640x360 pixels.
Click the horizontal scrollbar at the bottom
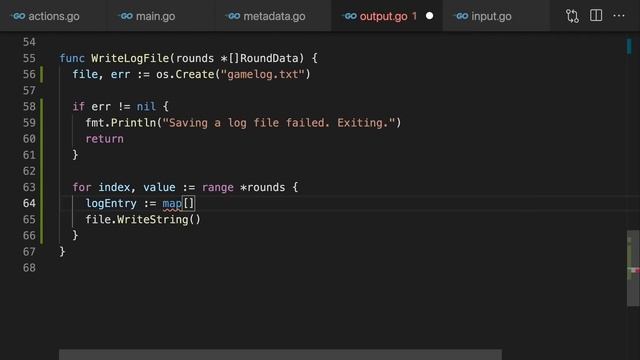pyautogui.click(x=280, y=354)
